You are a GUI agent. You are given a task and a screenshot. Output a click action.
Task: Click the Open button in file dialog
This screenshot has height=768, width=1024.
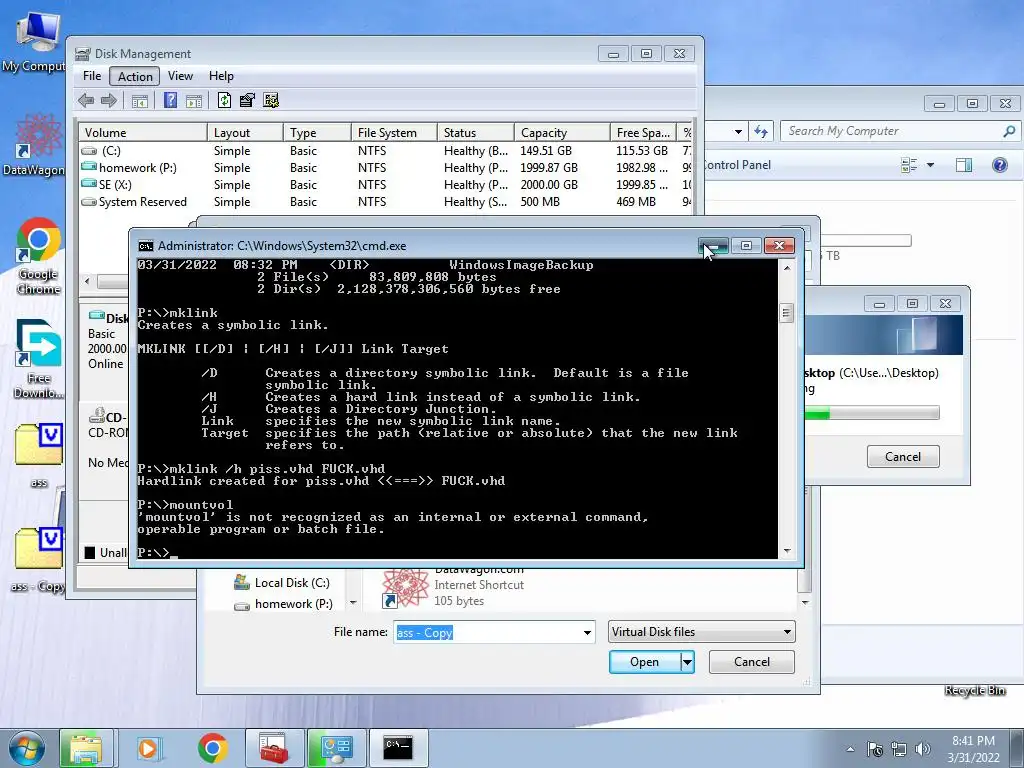click(645, 662)
